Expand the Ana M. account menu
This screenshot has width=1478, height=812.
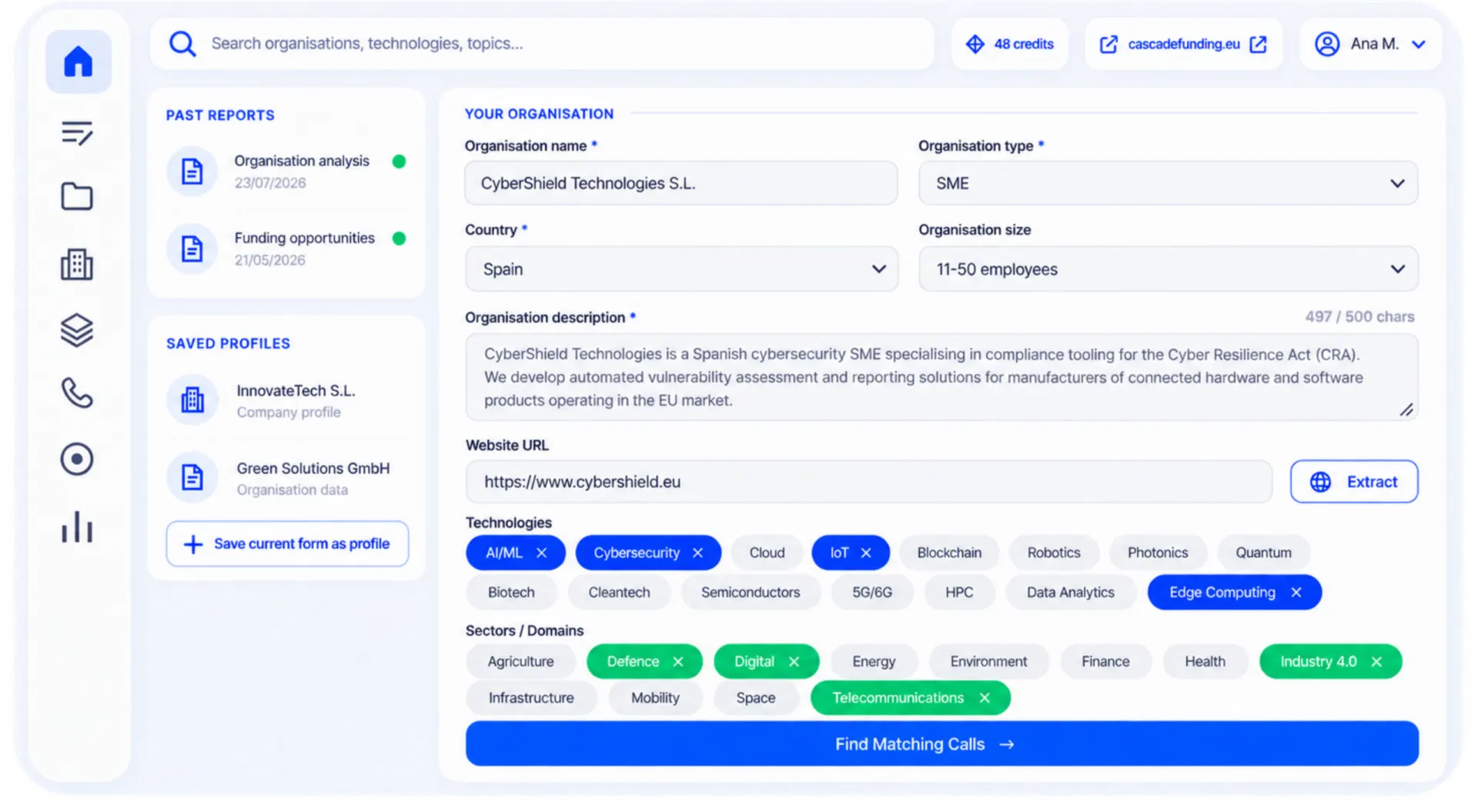point(1370,44)
